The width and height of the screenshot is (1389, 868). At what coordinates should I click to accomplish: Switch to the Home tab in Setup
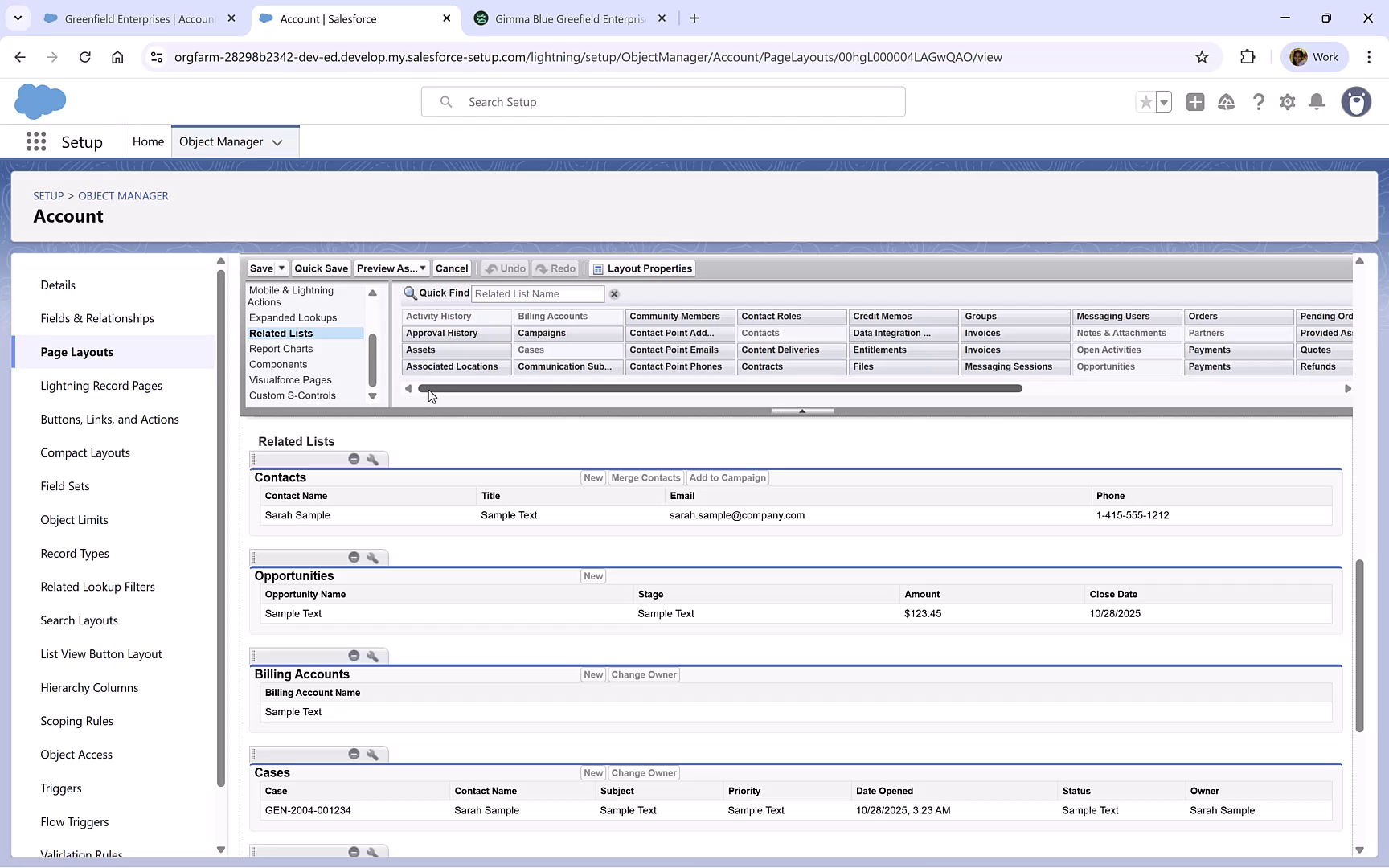pyautogui.click(x=148, y=141)
